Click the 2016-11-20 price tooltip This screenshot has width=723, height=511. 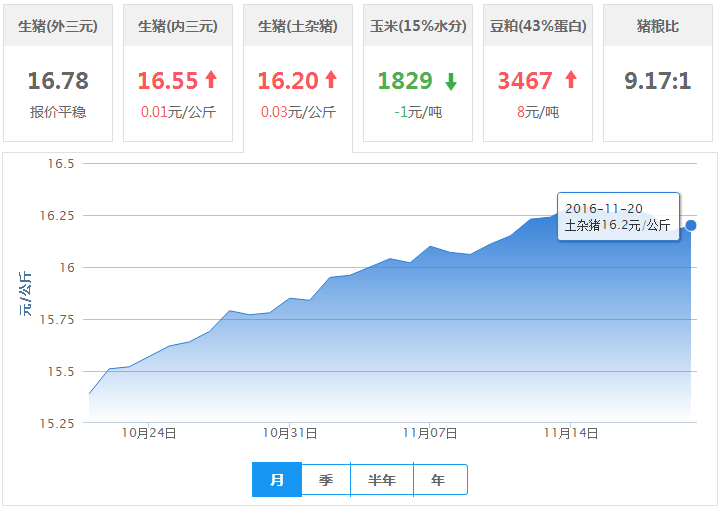point(618,216)
